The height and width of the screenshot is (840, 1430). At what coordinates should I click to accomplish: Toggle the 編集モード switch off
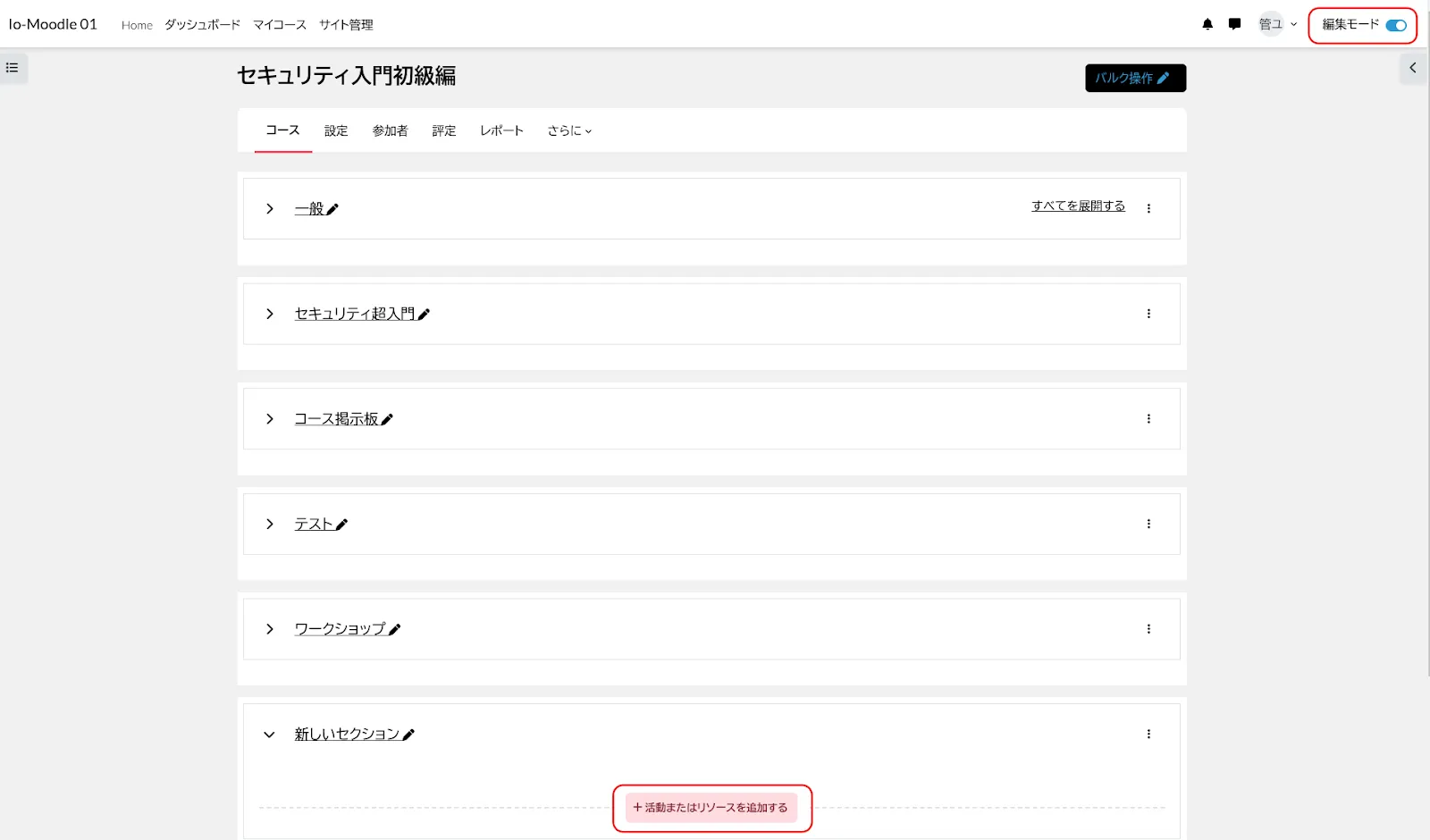(1395, 25)
